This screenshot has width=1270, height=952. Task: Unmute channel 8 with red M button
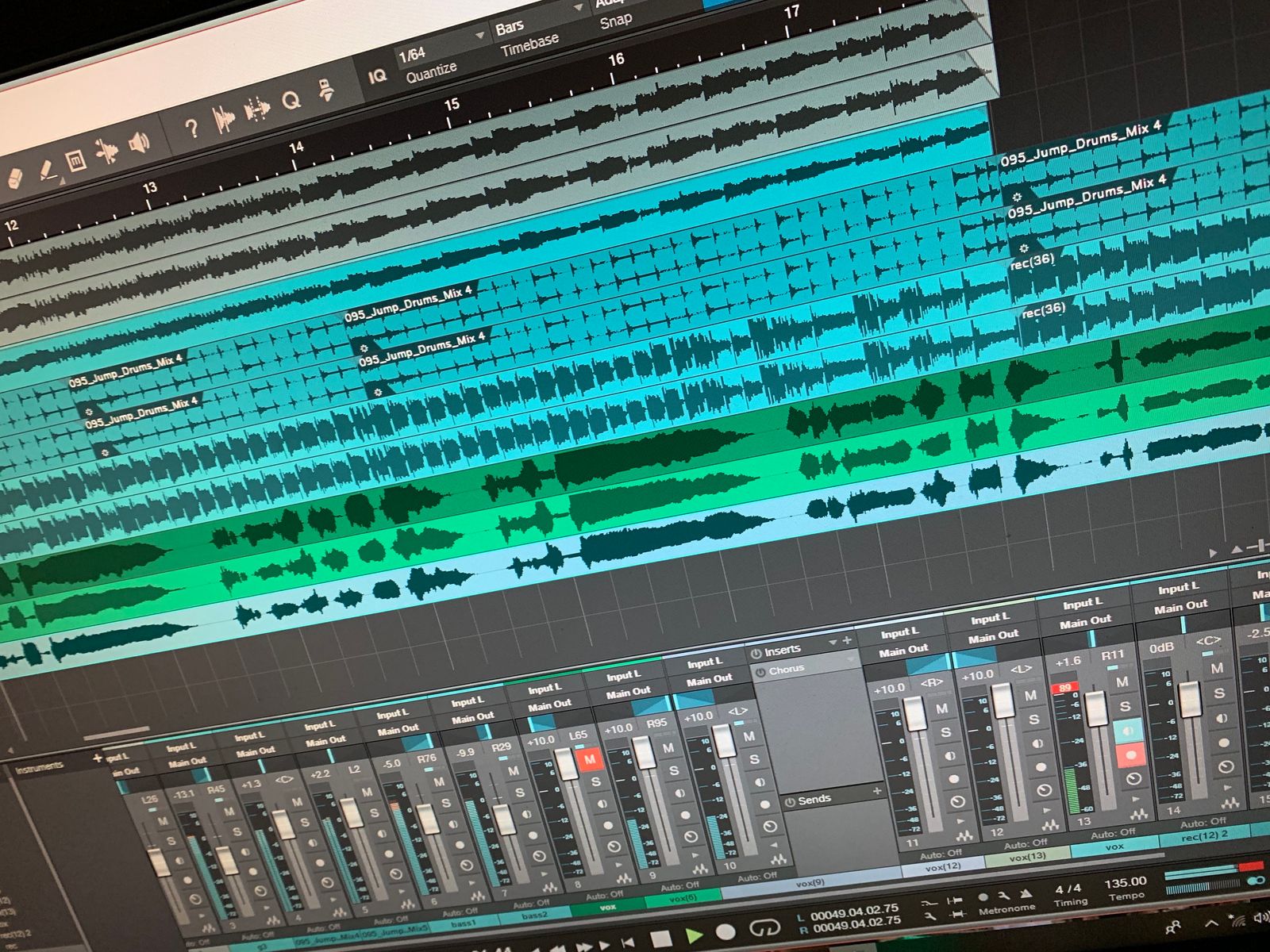tap(590, 760)
